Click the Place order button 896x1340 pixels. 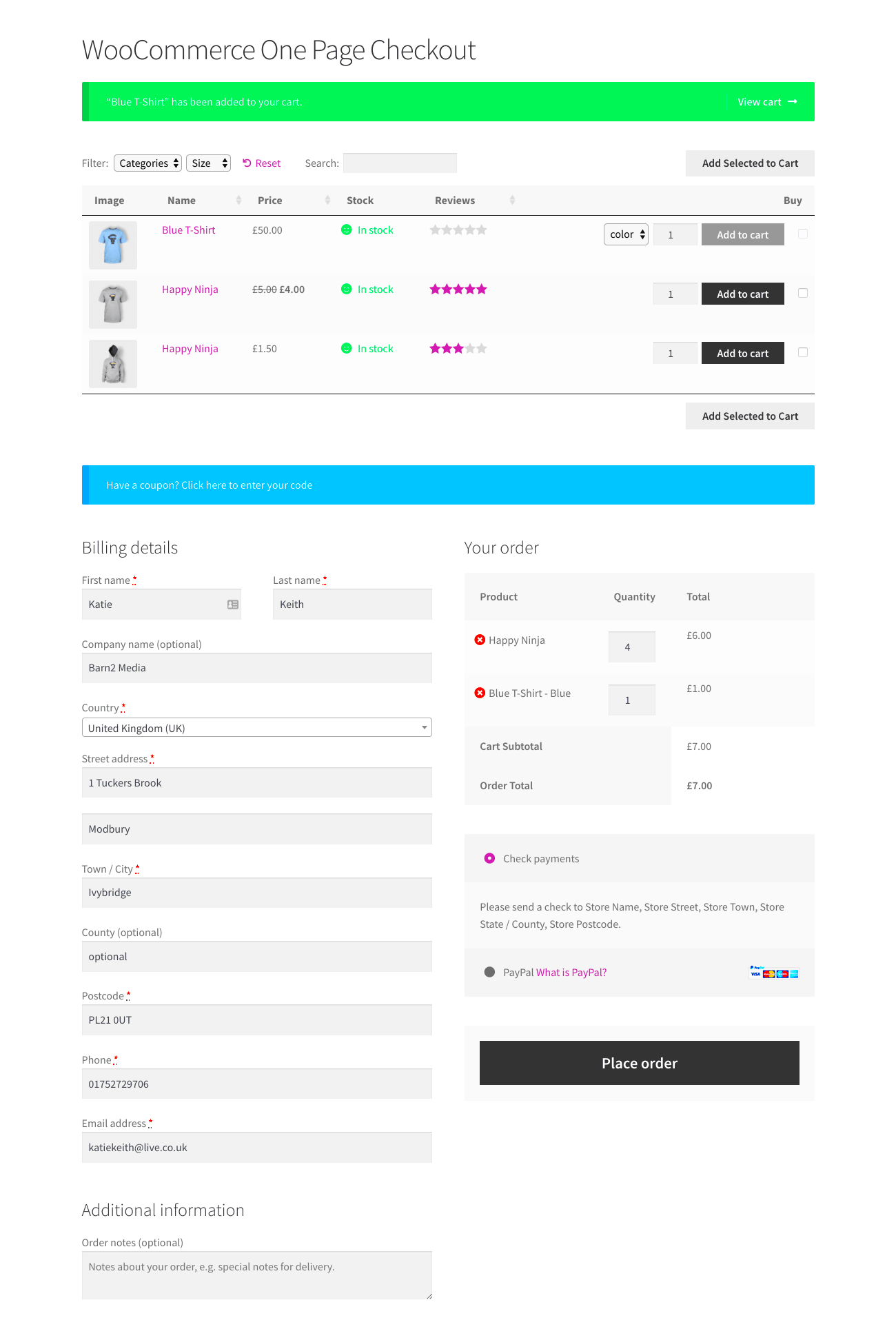pos(639,1063)
